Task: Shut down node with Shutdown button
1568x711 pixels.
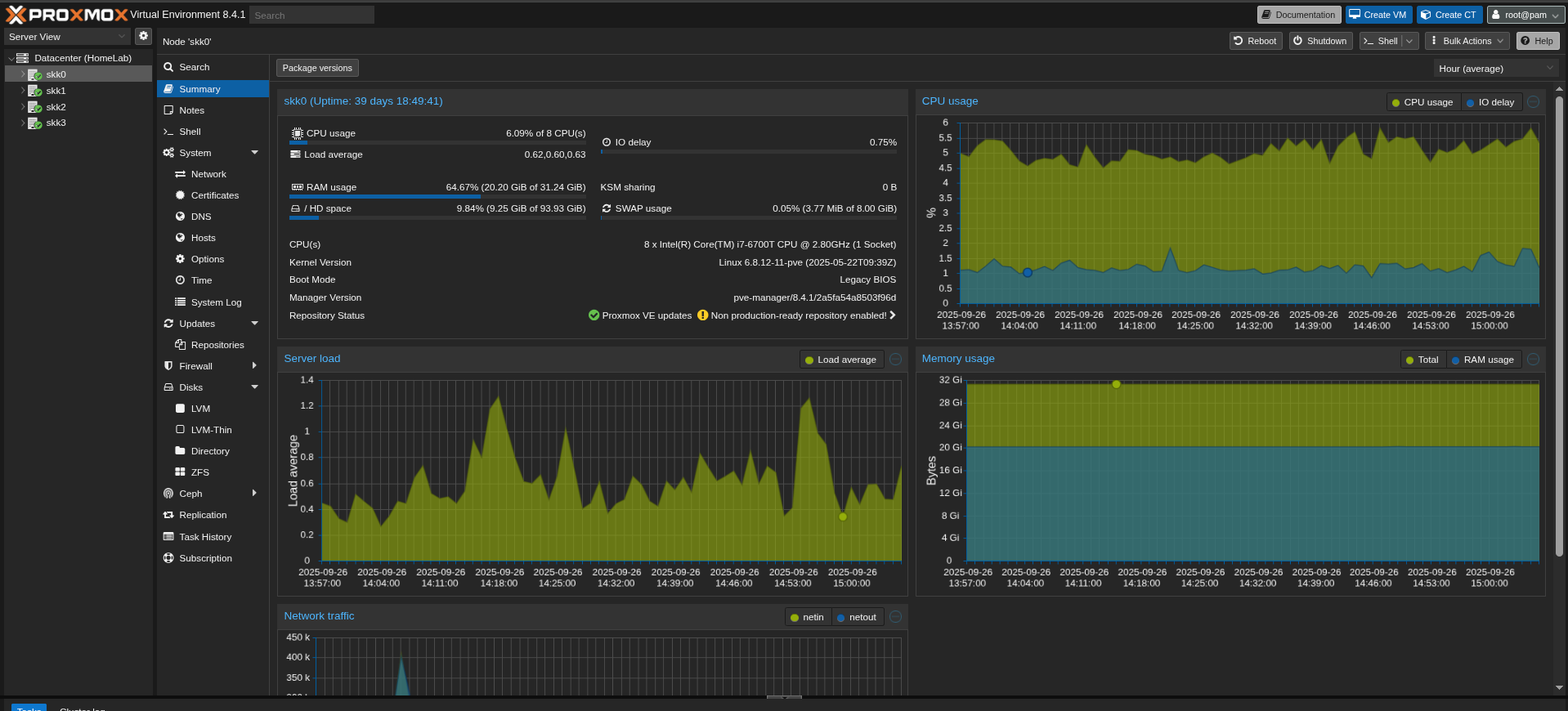Action: [1320, 41]
